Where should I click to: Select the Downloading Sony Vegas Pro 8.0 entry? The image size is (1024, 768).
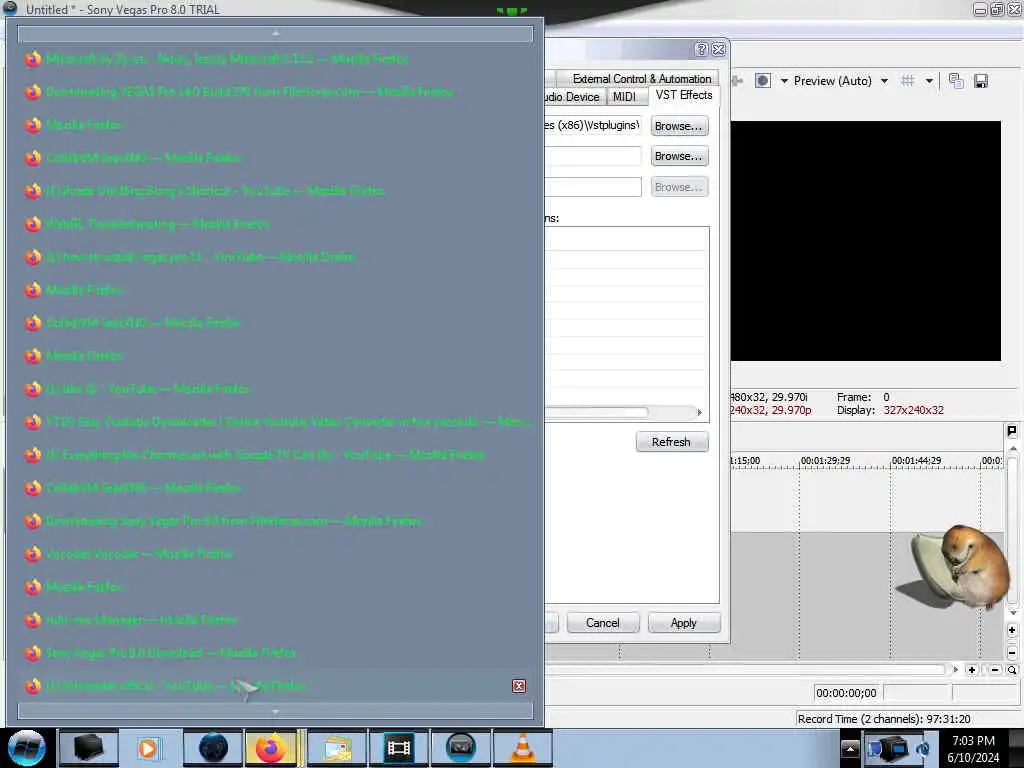pos(275,520)
